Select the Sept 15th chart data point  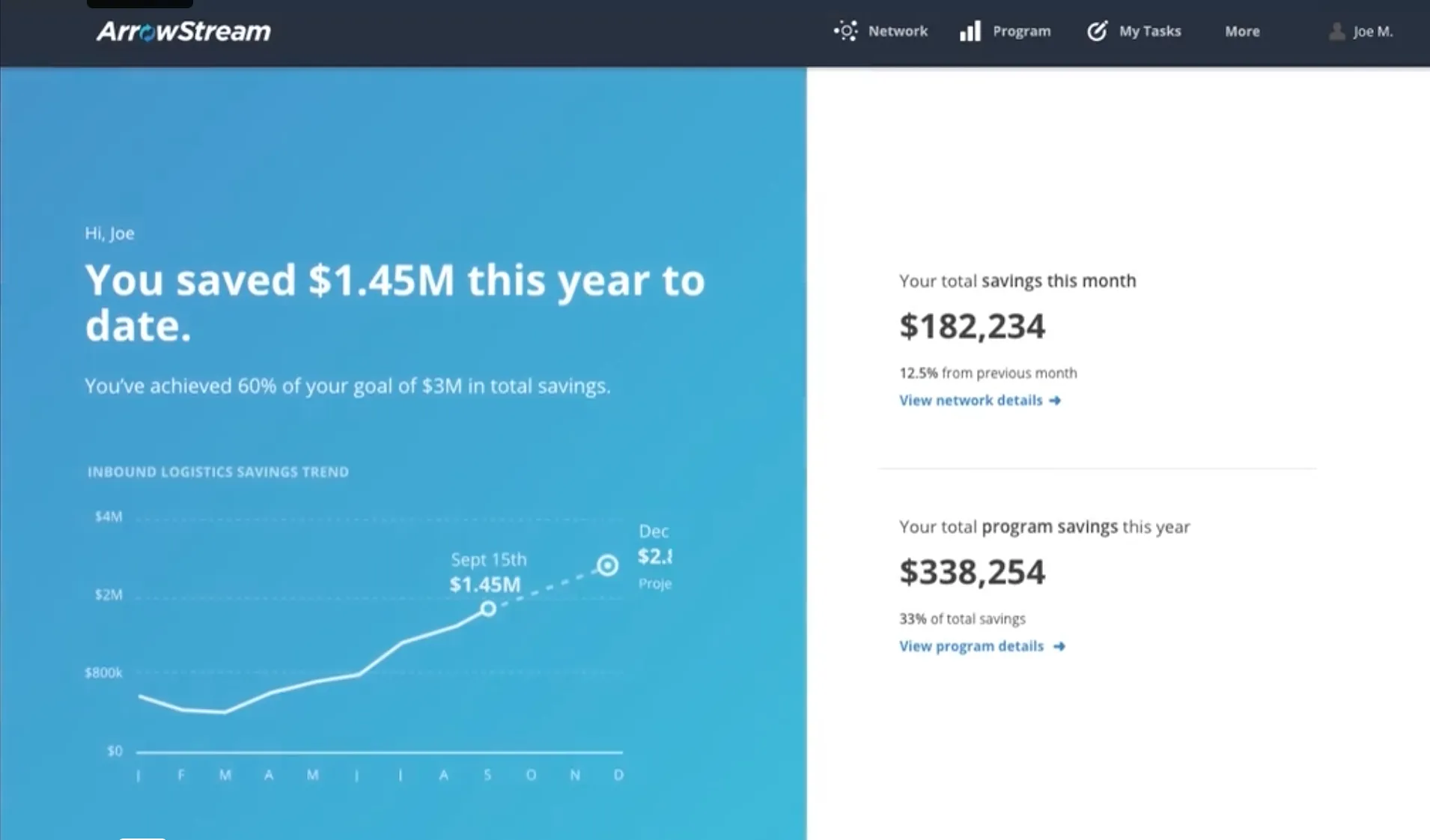click(x=488, y=609)
